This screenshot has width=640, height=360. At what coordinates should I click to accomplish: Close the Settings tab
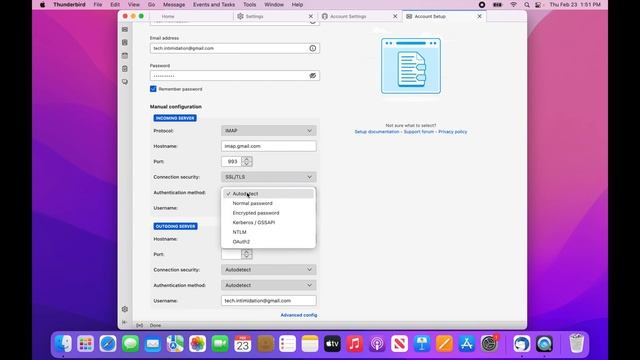click(x=311, y=16)
